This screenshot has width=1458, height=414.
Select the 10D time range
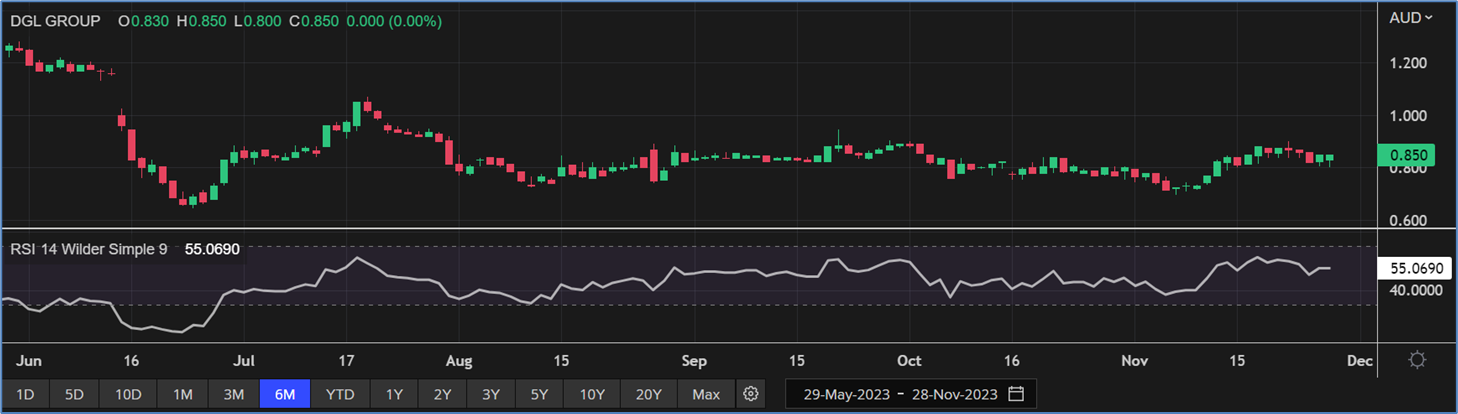coord(128,394)
